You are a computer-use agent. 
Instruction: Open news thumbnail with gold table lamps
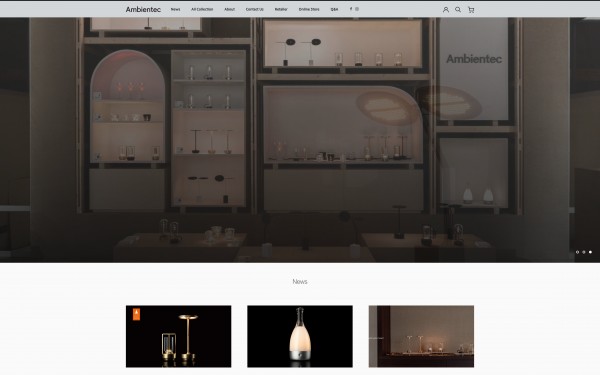coord(178,336)
